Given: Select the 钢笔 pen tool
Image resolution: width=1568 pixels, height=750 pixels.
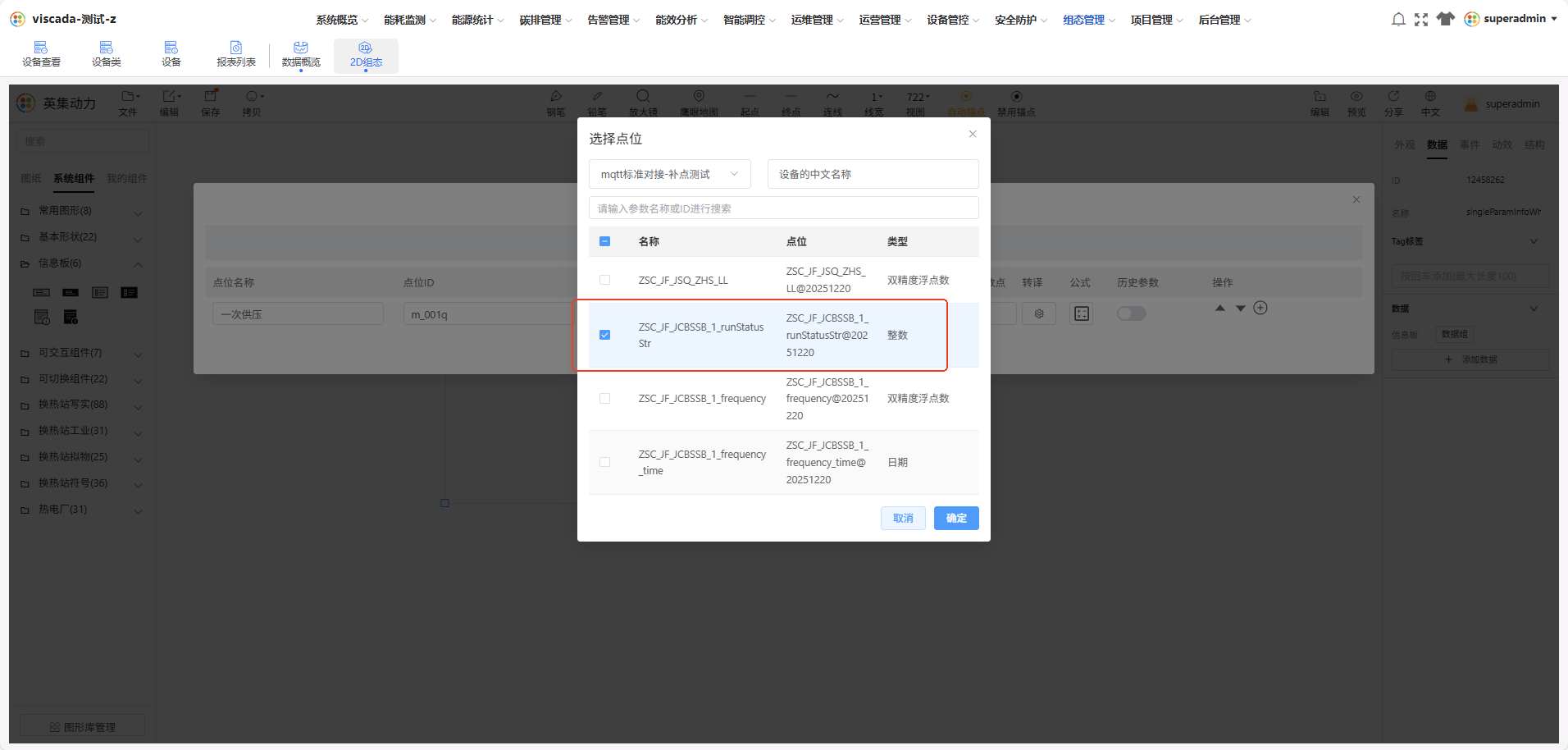Looking at the screenshot, I should (556, 103).
